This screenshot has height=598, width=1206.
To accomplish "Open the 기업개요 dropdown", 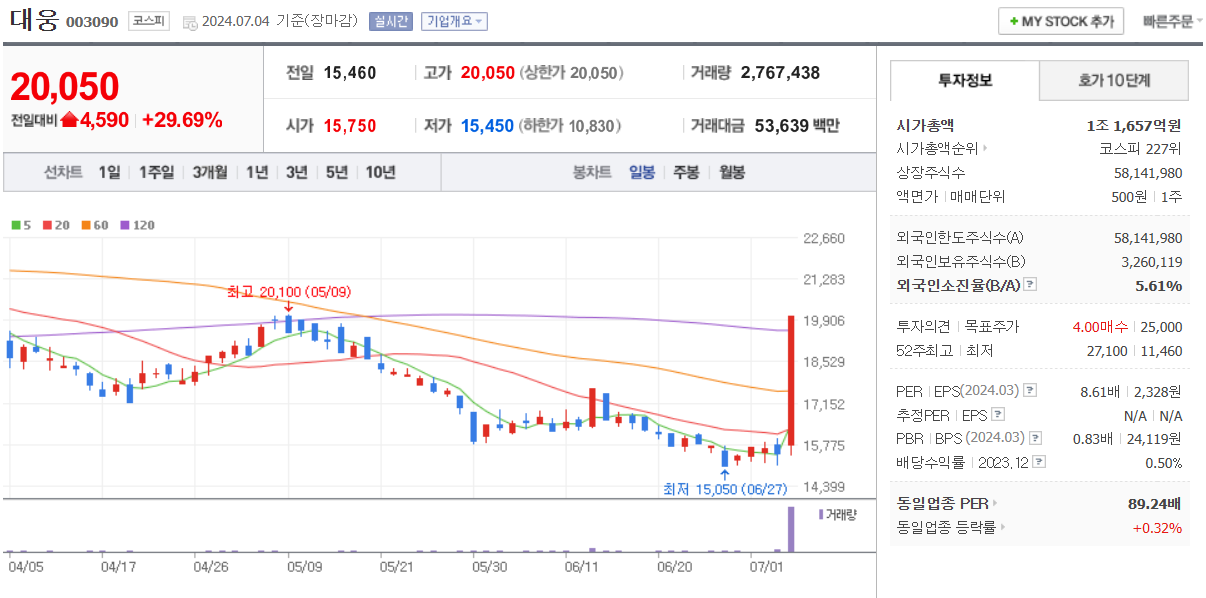I will point(454,21).
